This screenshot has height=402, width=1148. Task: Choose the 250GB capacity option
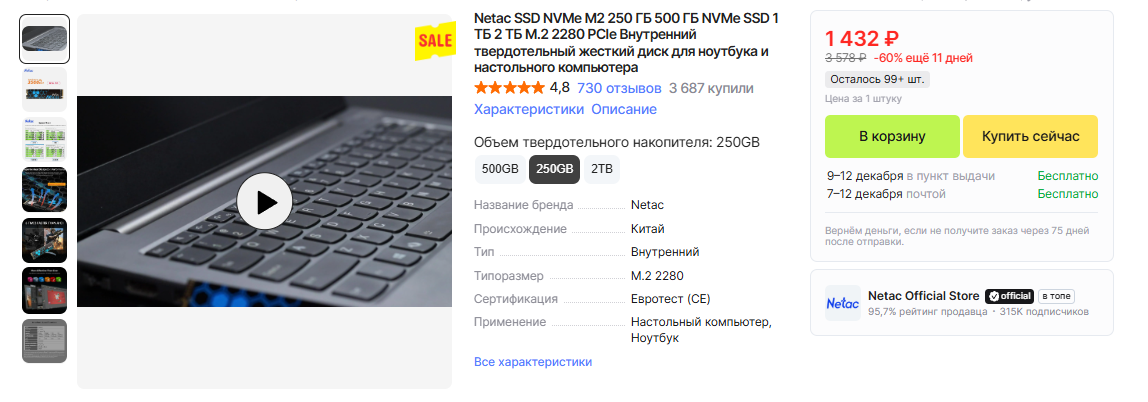[554, 169]
